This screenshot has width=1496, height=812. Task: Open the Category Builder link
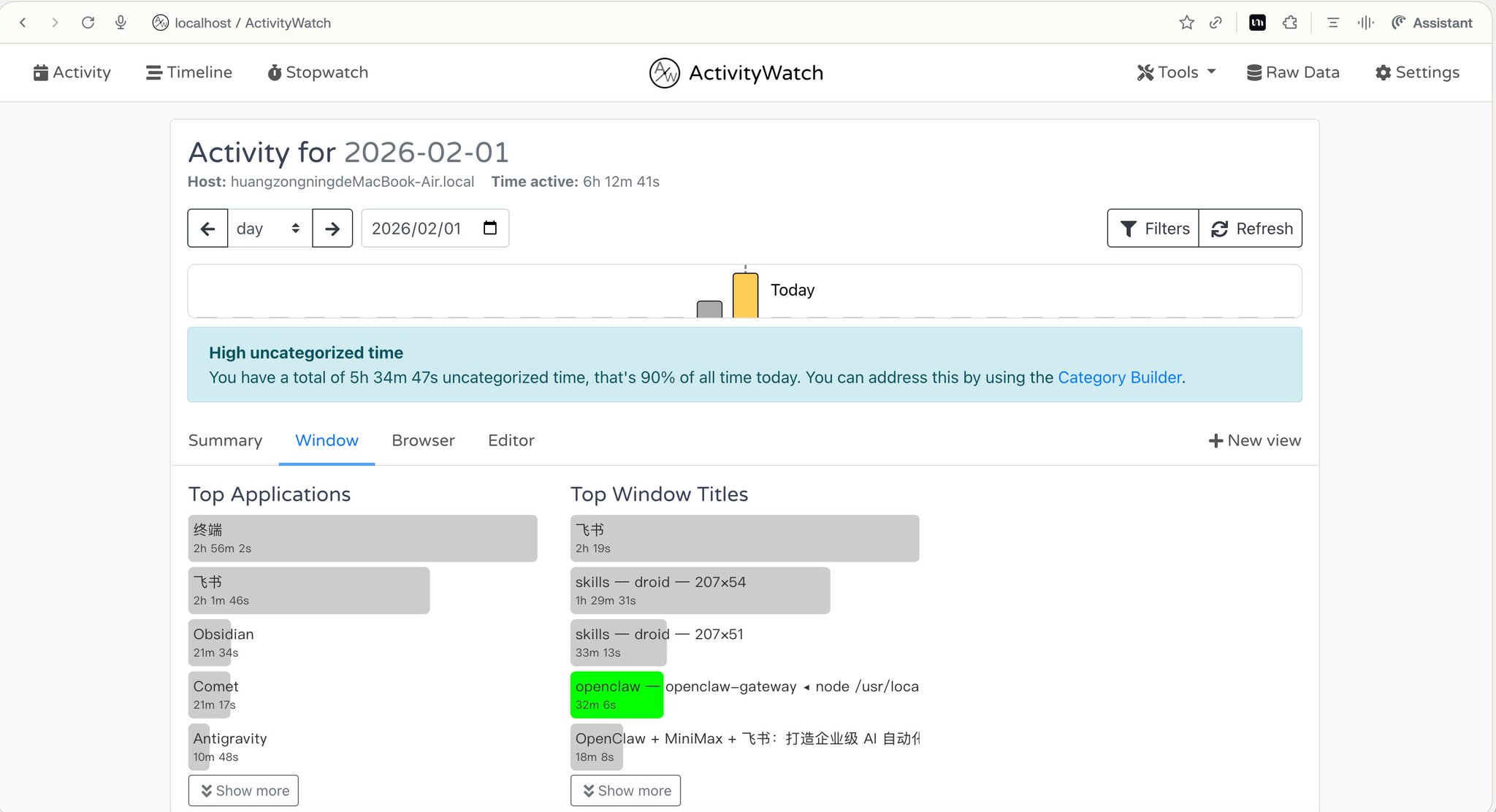coord(1120,378)
